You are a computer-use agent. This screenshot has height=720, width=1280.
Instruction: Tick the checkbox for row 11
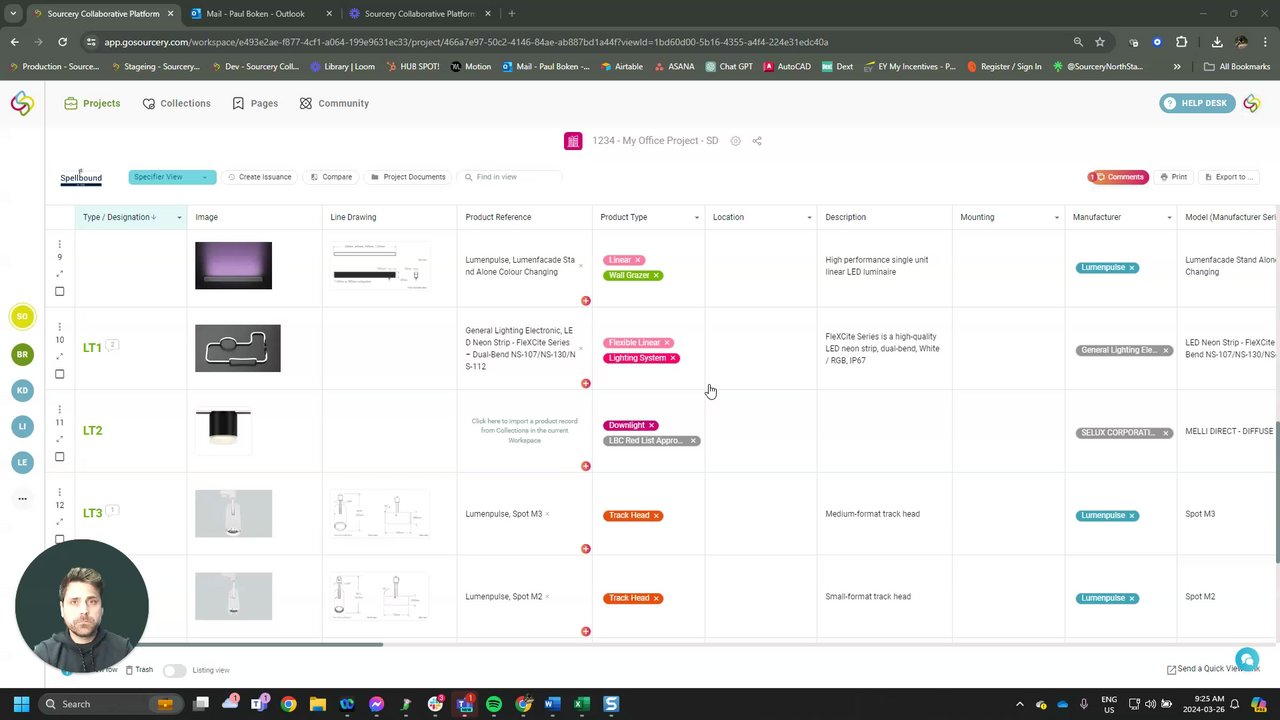tap(59, 457)
